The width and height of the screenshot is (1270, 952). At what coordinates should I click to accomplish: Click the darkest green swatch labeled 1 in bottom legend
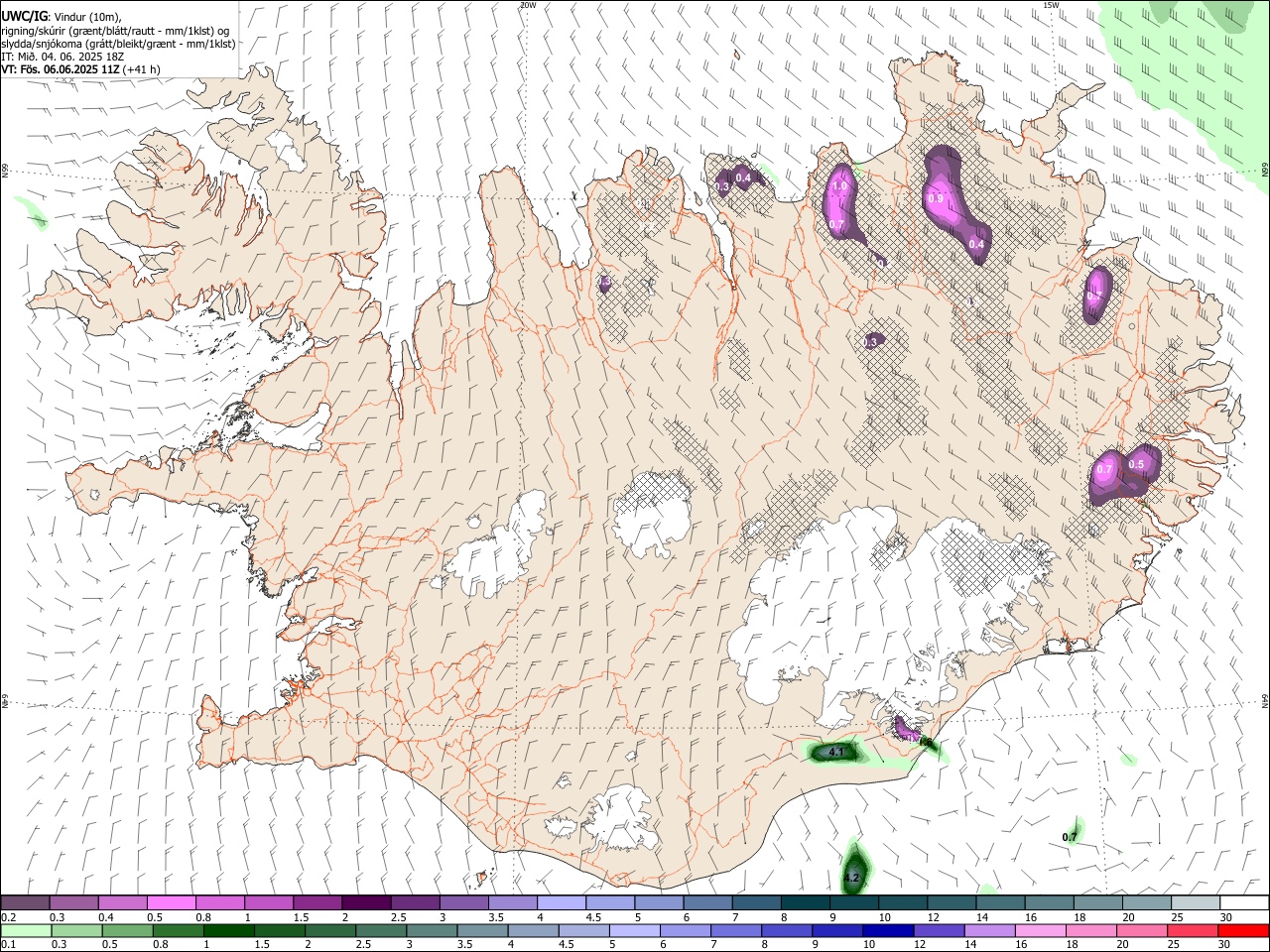pos(228,931)
